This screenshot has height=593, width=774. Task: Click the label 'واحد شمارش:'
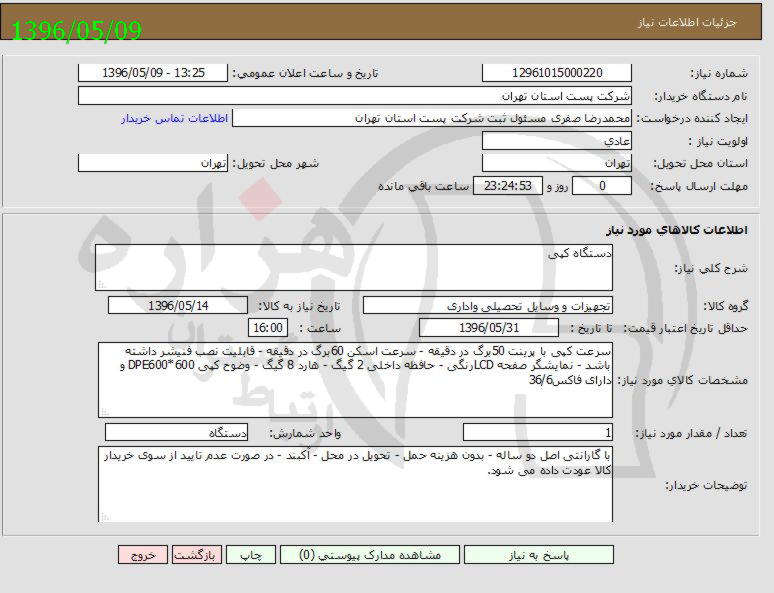306,434
